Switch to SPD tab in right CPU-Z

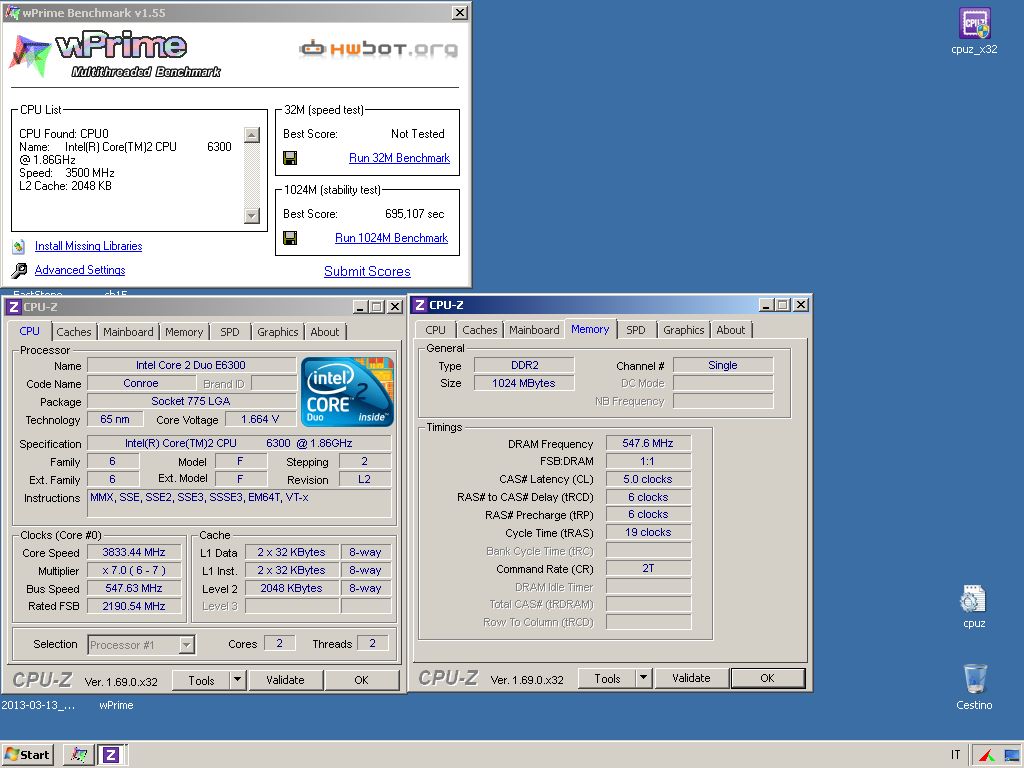636,330
